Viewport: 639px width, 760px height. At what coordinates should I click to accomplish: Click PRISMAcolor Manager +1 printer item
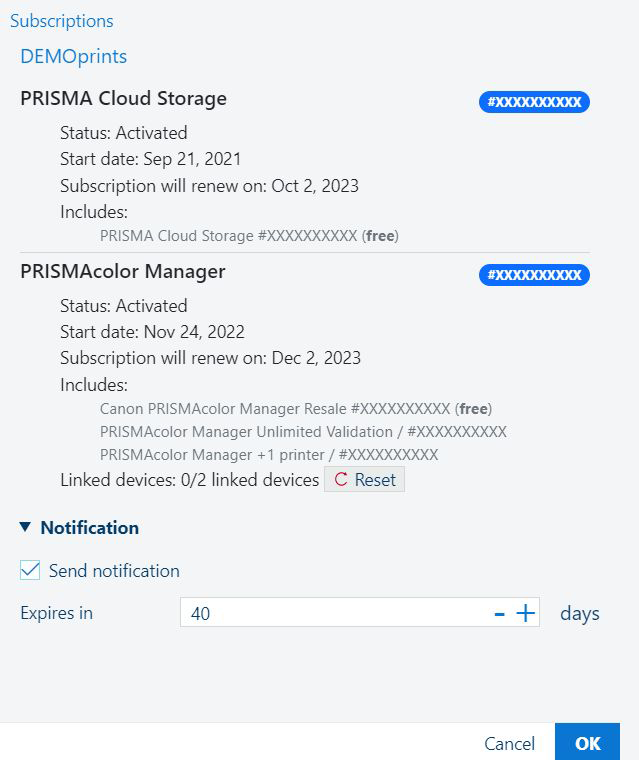[x=269, y=454]
